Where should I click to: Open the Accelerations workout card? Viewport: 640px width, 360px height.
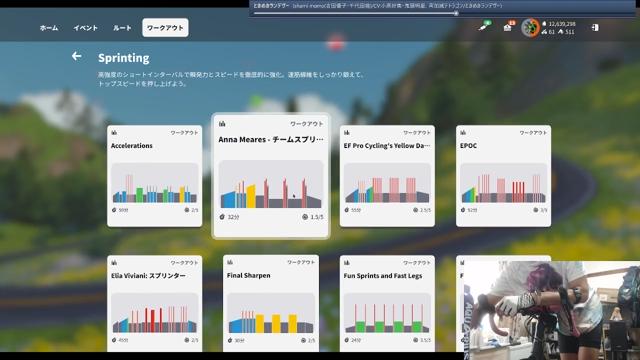(x=155, y=176)
